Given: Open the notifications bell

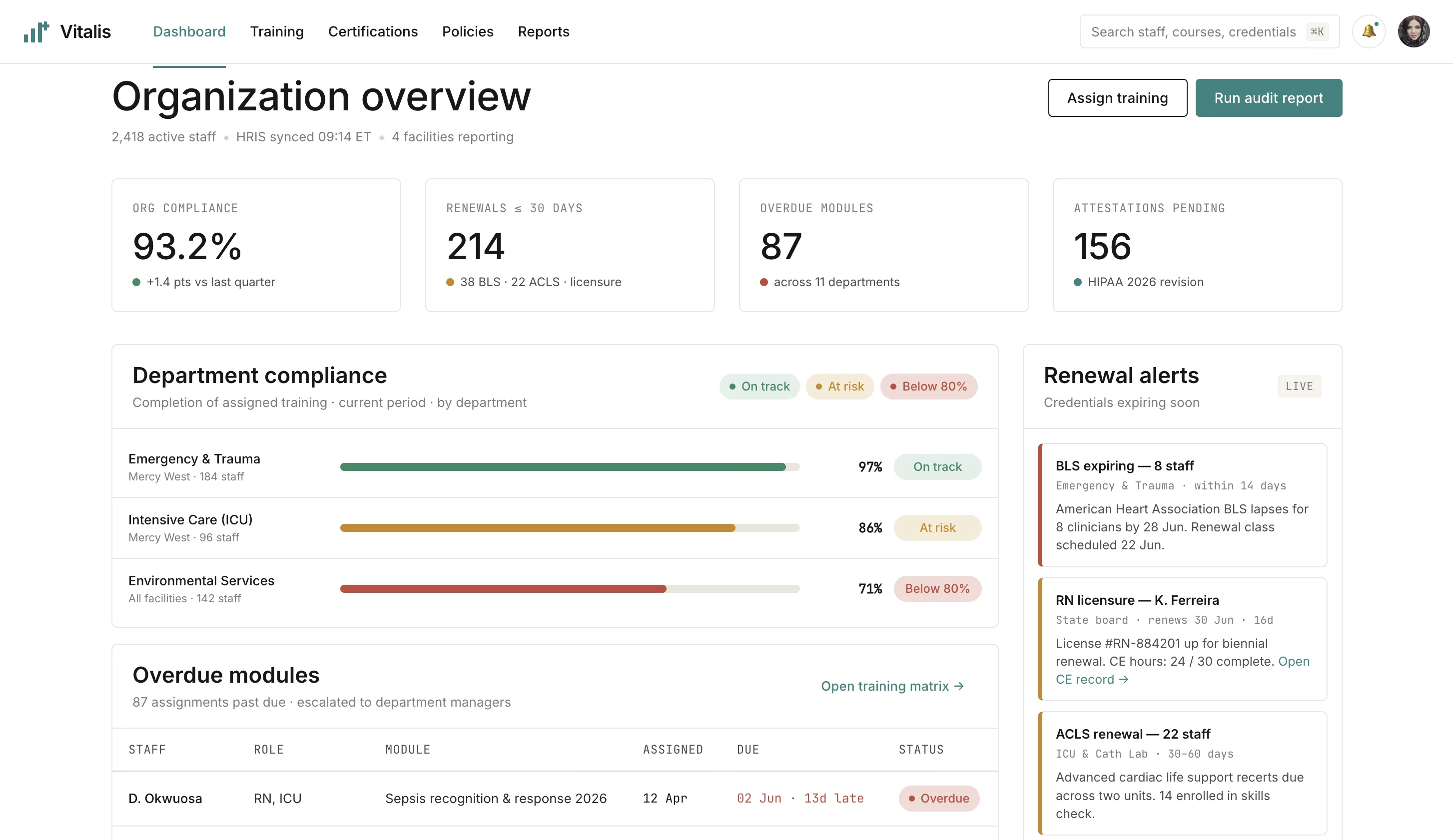Looking at the screenshot, I should [x=1369, y=31].
